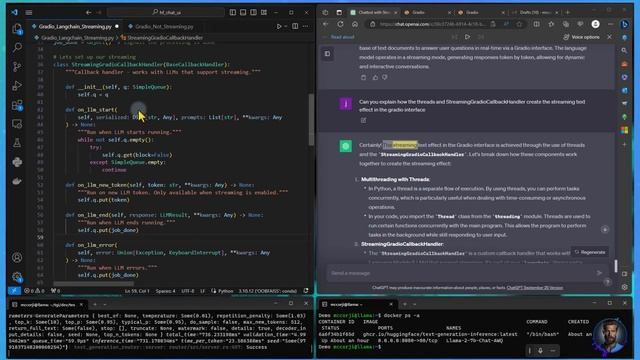The height and width of the screenshot is (360, 640).
Task: Give the ChatGPT response a thumbs down
Action: tap(385, 77)
